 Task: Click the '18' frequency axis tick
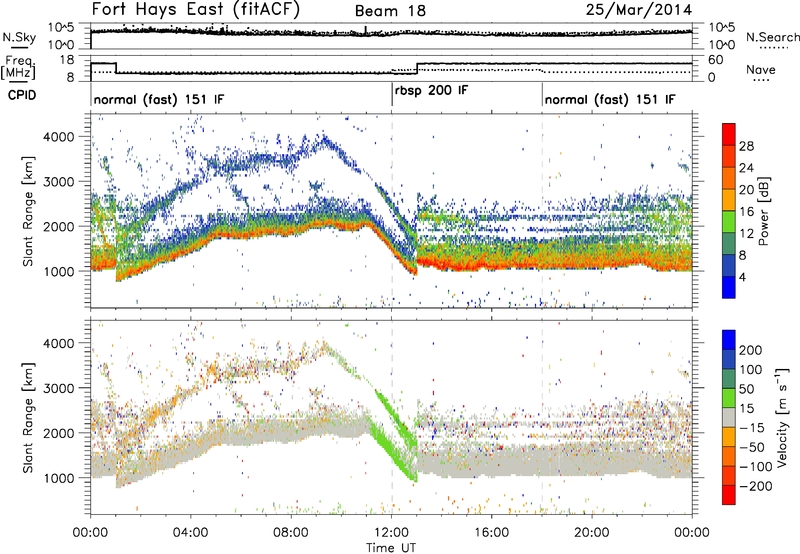[67, 60]
